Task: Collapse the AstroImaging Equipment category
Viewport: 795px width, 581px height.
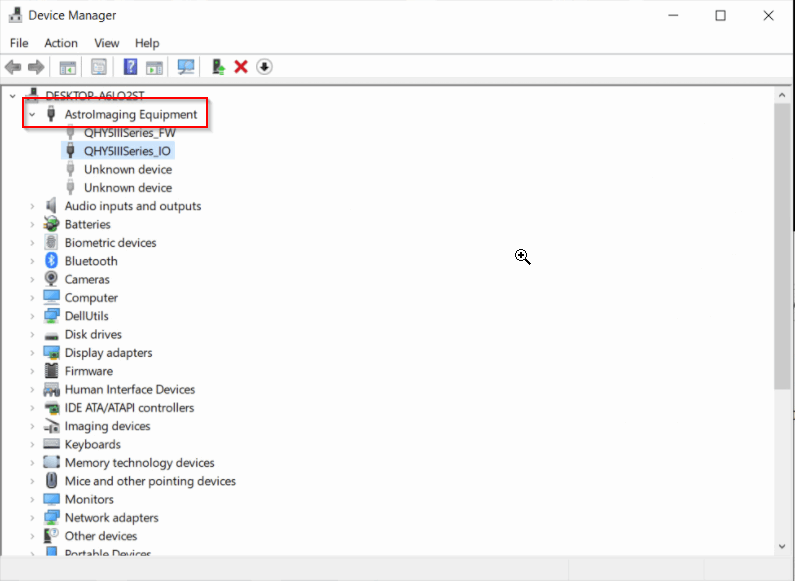Action: click(x=32, y=115)
